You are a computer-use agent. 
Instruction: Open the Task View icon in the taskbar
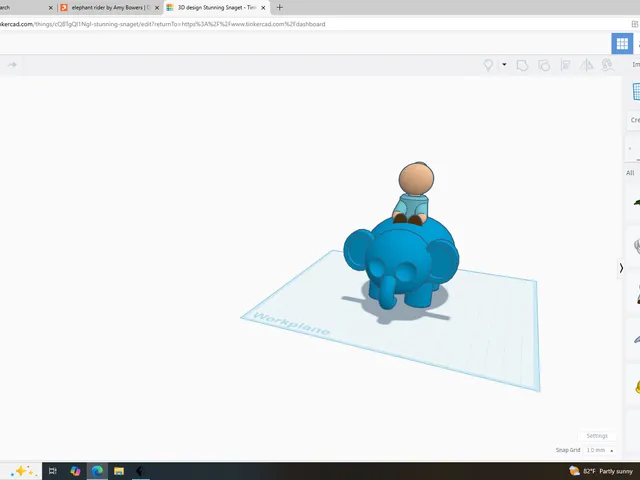coord(53,471)
